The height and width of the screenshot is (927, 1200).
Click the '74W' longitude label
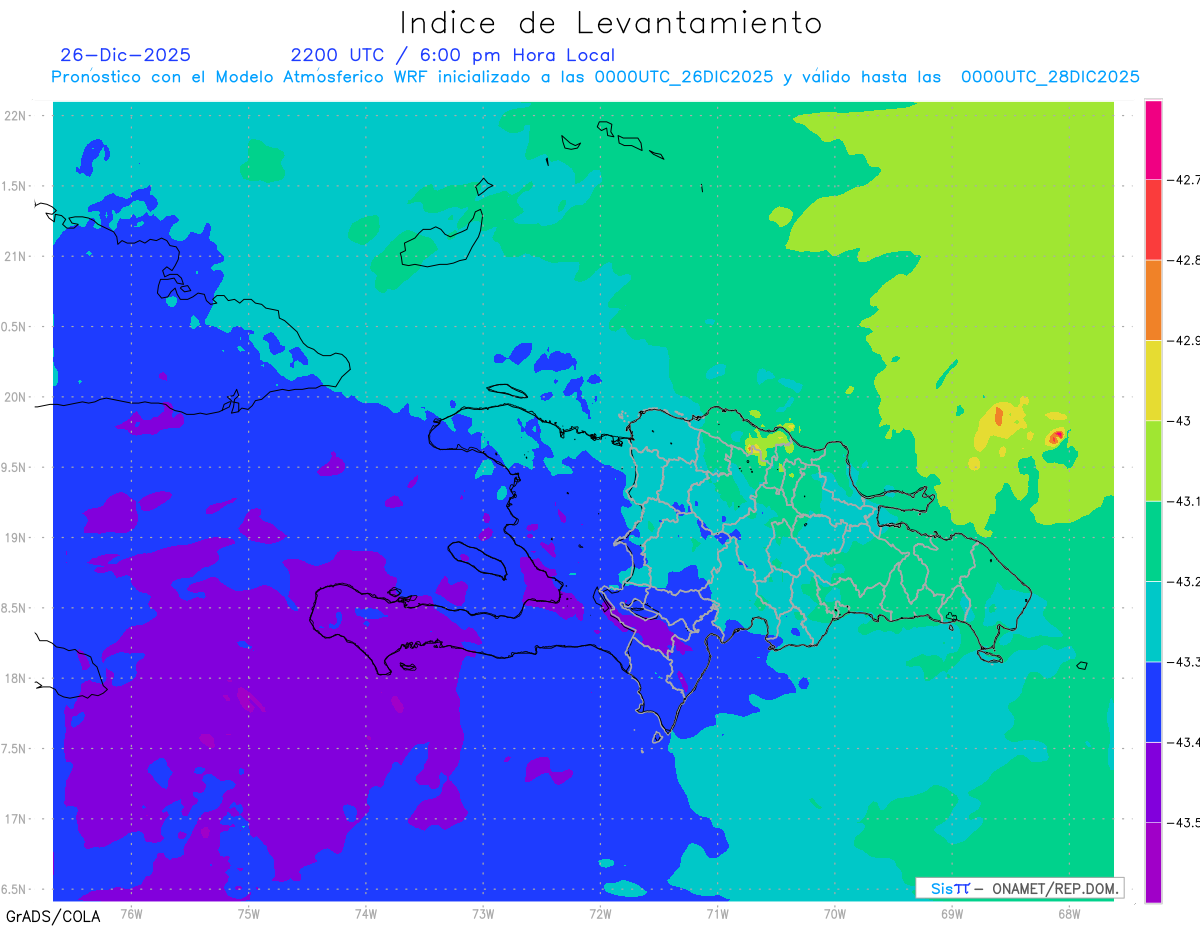pos(365,914)
